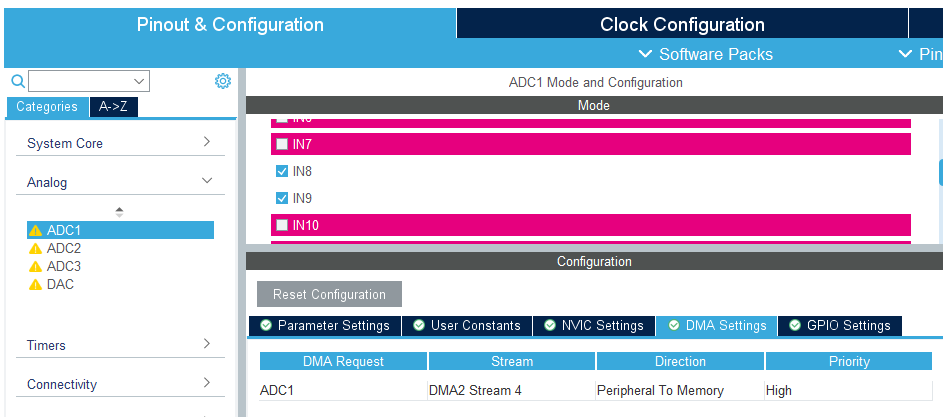Click the DAC warning triangle icon

pos(35,285)
